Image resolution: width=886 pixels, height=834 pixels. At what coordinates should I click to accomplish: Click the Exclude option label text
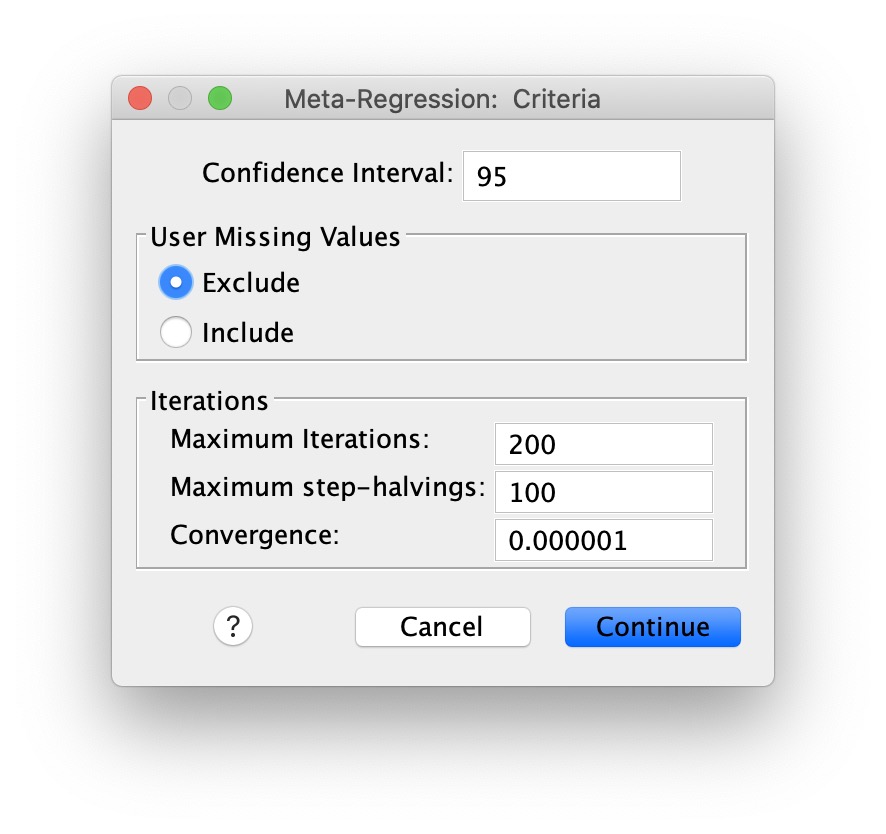pyautogui.click(x=251, y=283)
